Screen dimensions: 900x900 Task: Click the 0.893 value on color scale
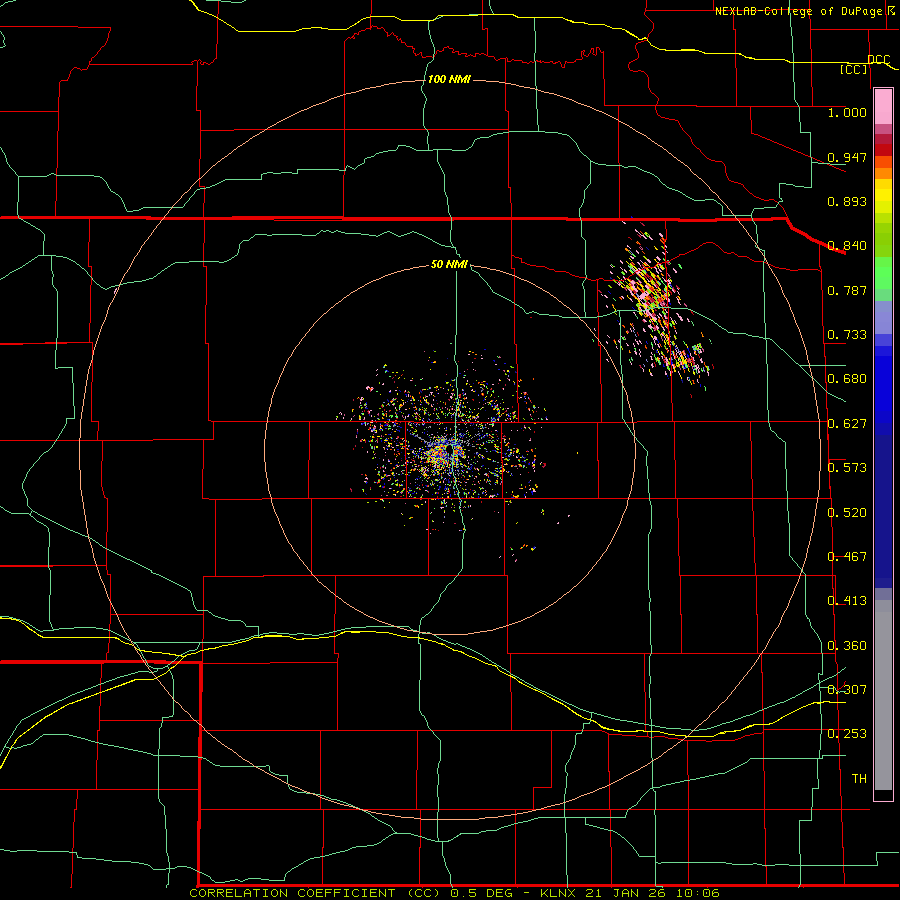tap(847, 201)
